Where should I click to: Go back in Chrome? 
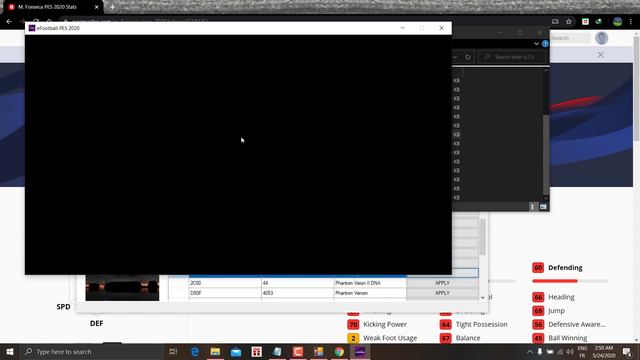pyautogui.click(x=9, y=21)
